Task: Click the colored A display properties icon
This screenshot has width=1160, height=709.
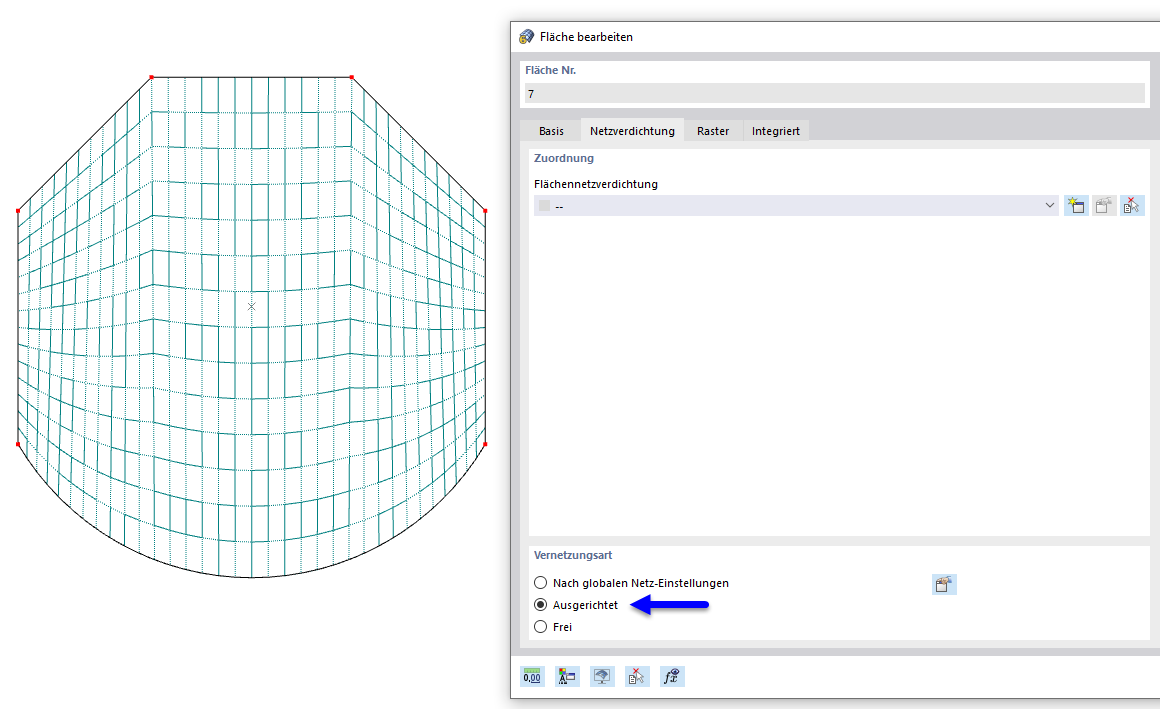Action: coord(567,676)
